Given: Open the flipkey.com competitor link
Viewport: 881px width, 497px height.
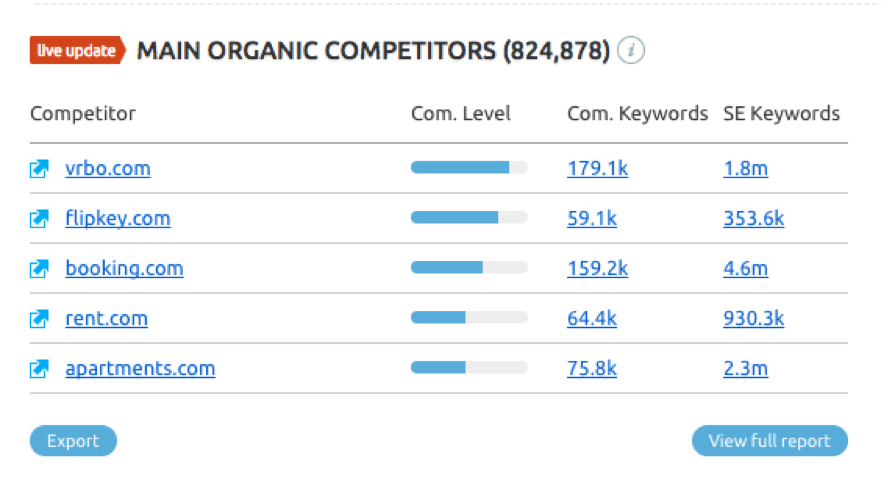Looking at the screenshot, I should [118, 218].
